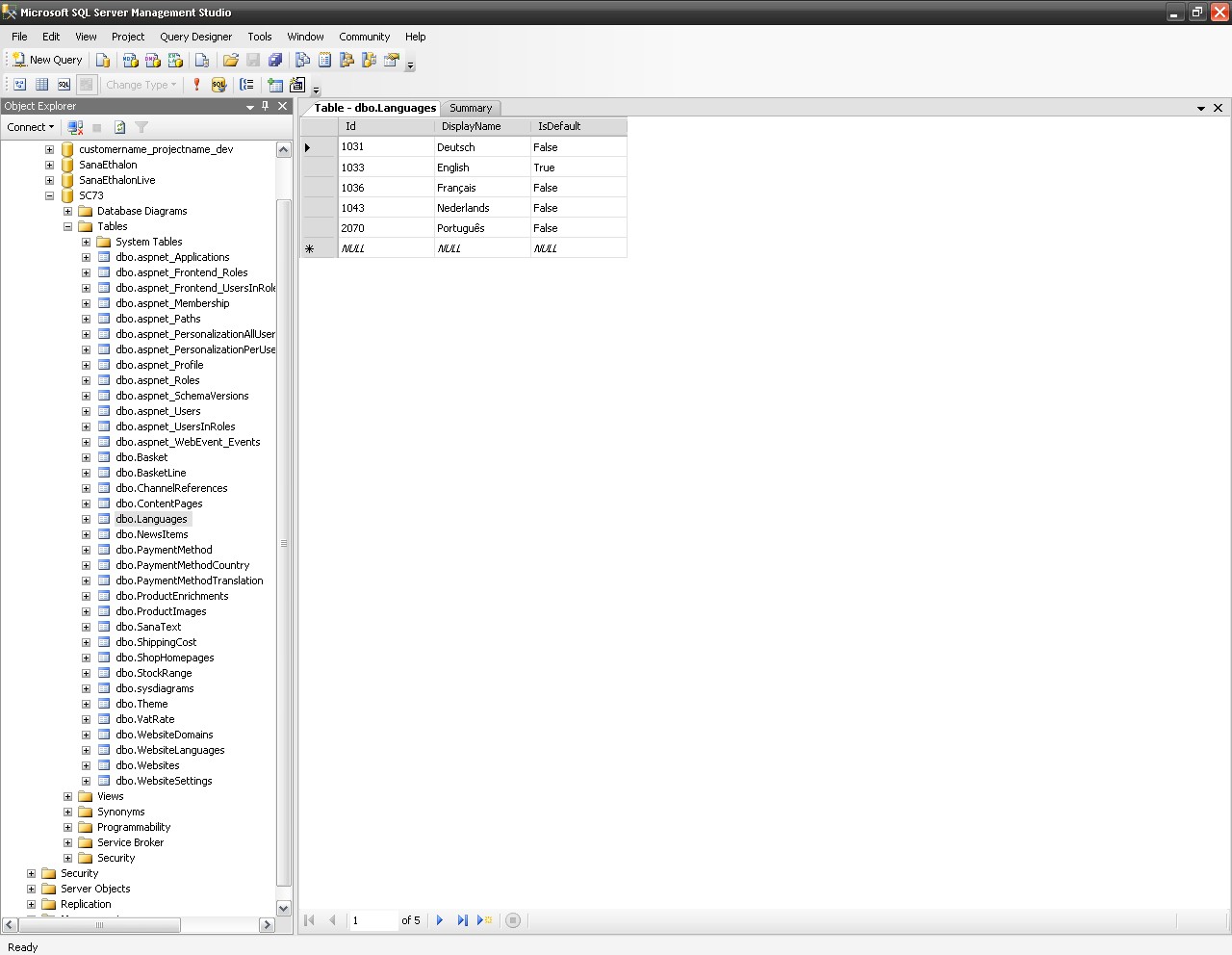Switch to the Summary tab
Image resolution: width=1232 pixels, height=955 pixels.
click(471, 108)
